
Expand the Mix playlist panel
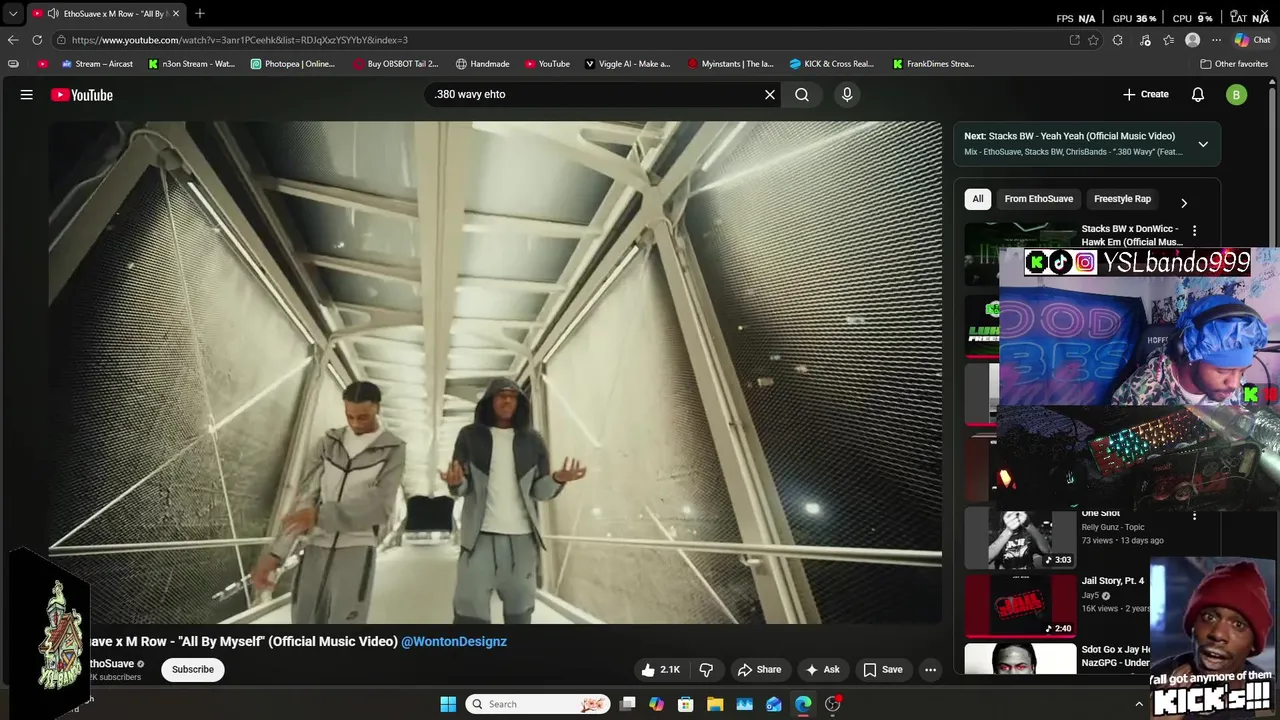[x=1203, y=144]
